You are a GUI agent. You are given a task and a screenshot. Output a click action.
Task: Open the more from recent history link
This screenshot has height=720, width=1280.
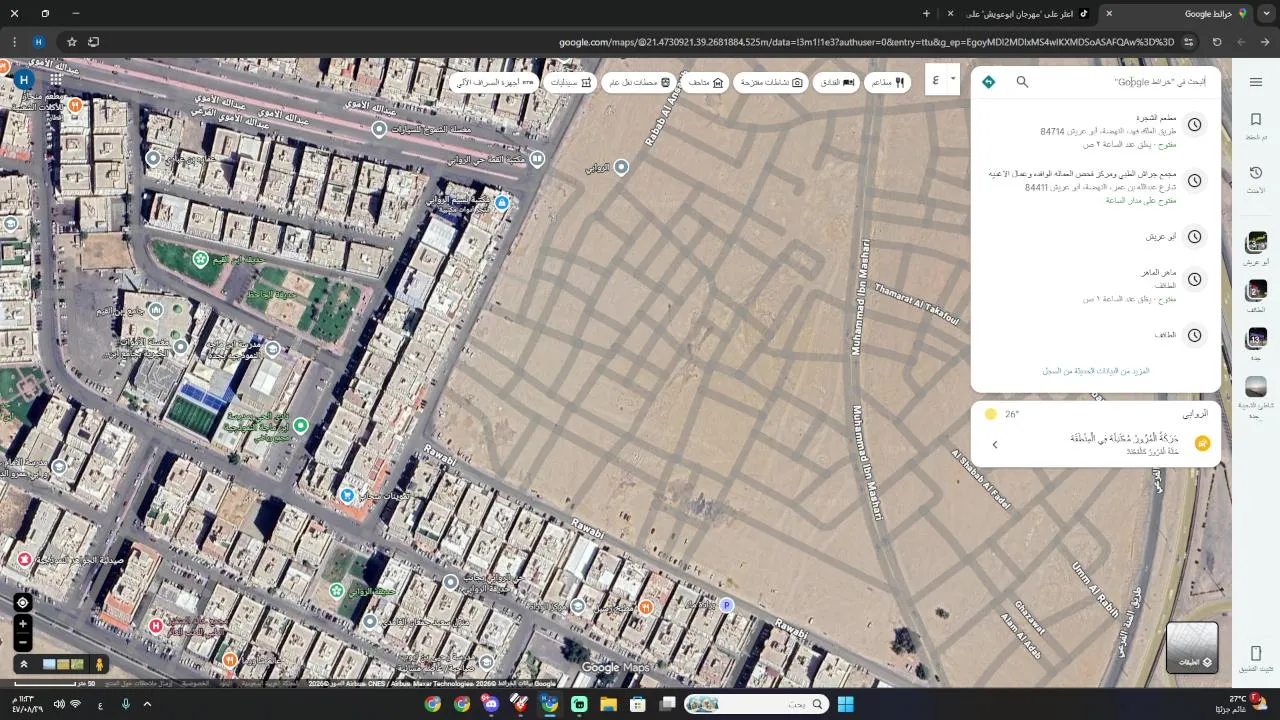pyautogui.click(x=1096, y=371)
